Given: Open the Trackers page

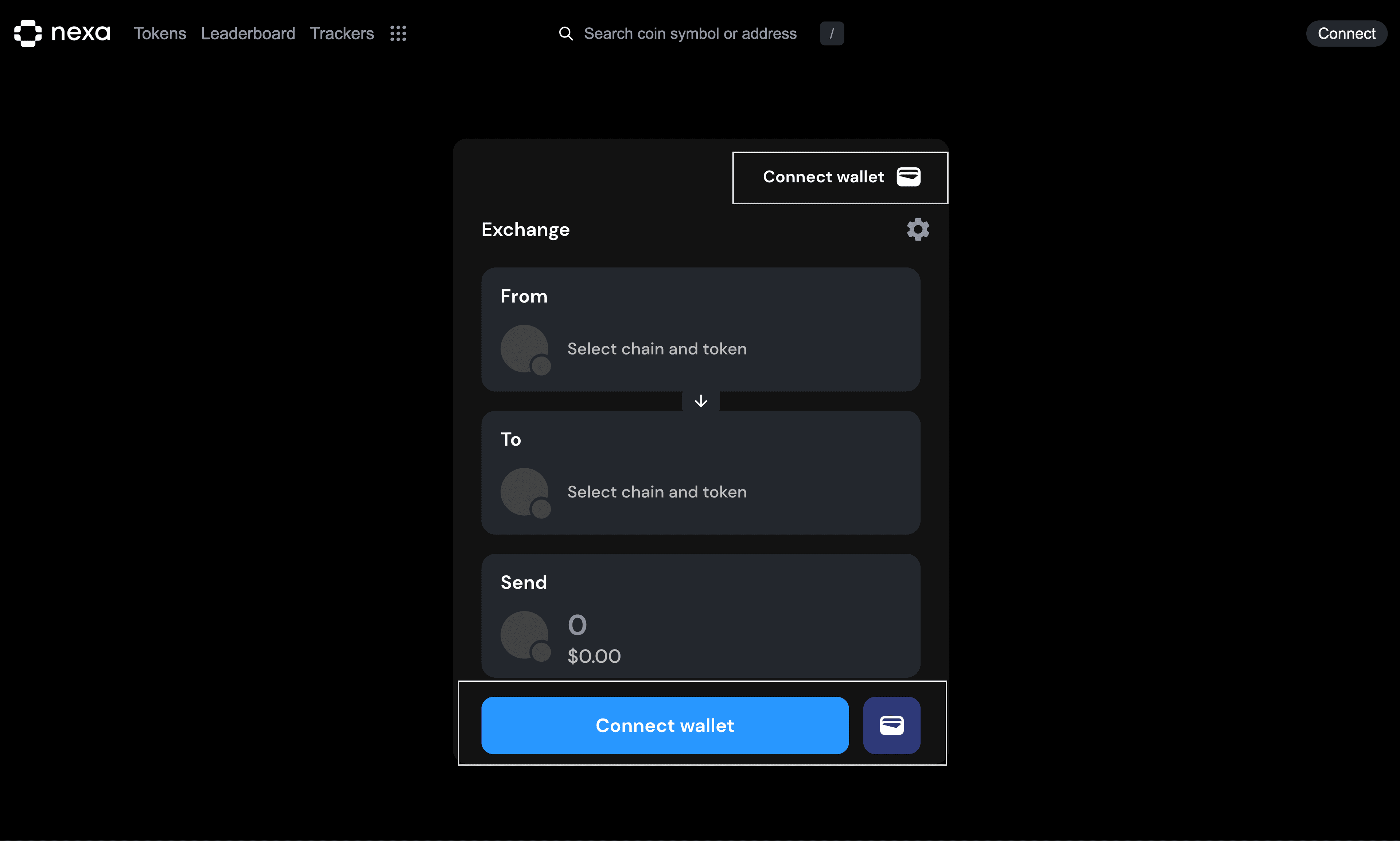Looking at the screenshot, I should [x=341, y=34].
